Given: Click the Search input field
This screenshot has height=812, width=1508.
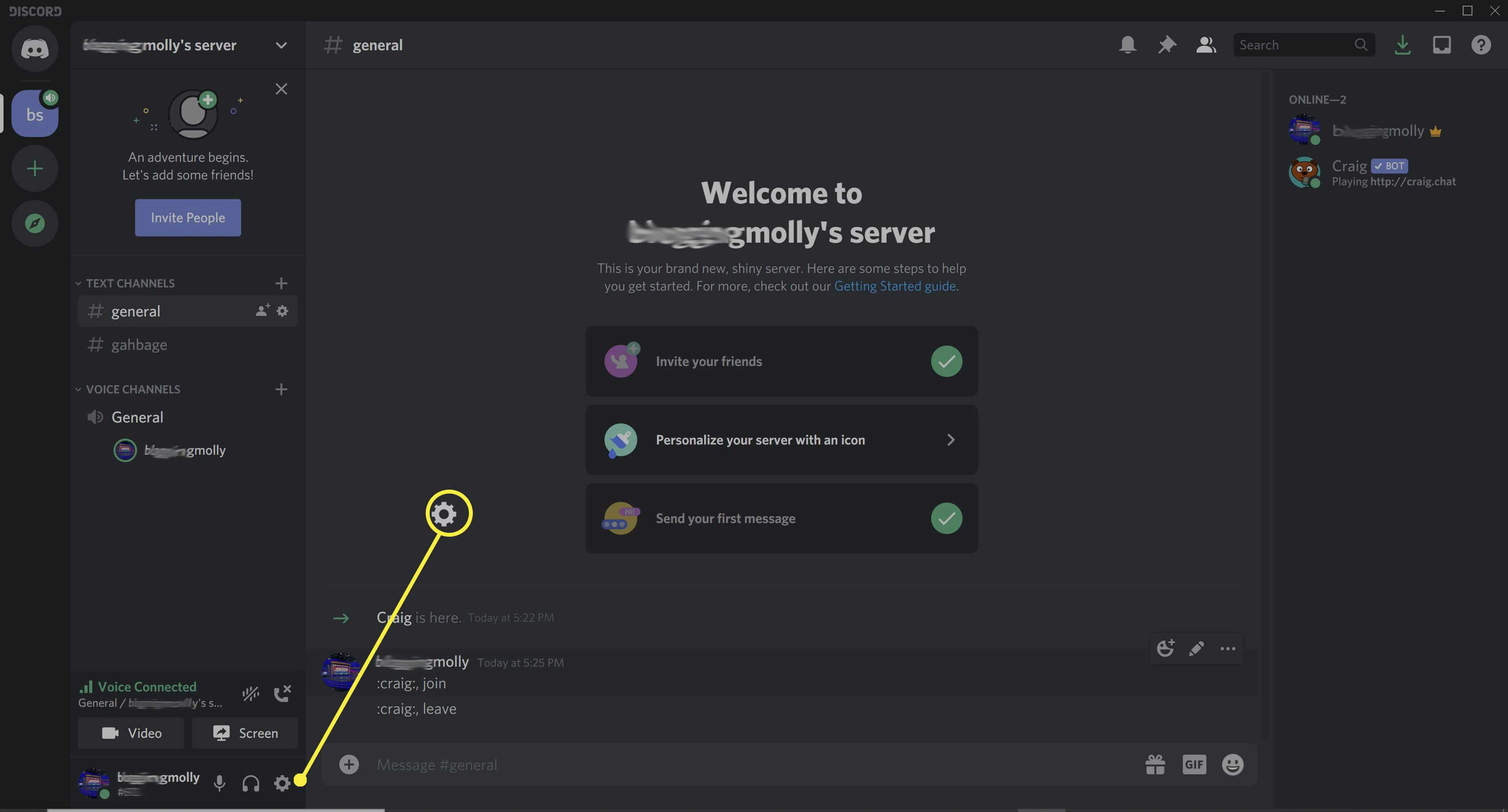Looking at the screenshot, I should click(1304, 45).
